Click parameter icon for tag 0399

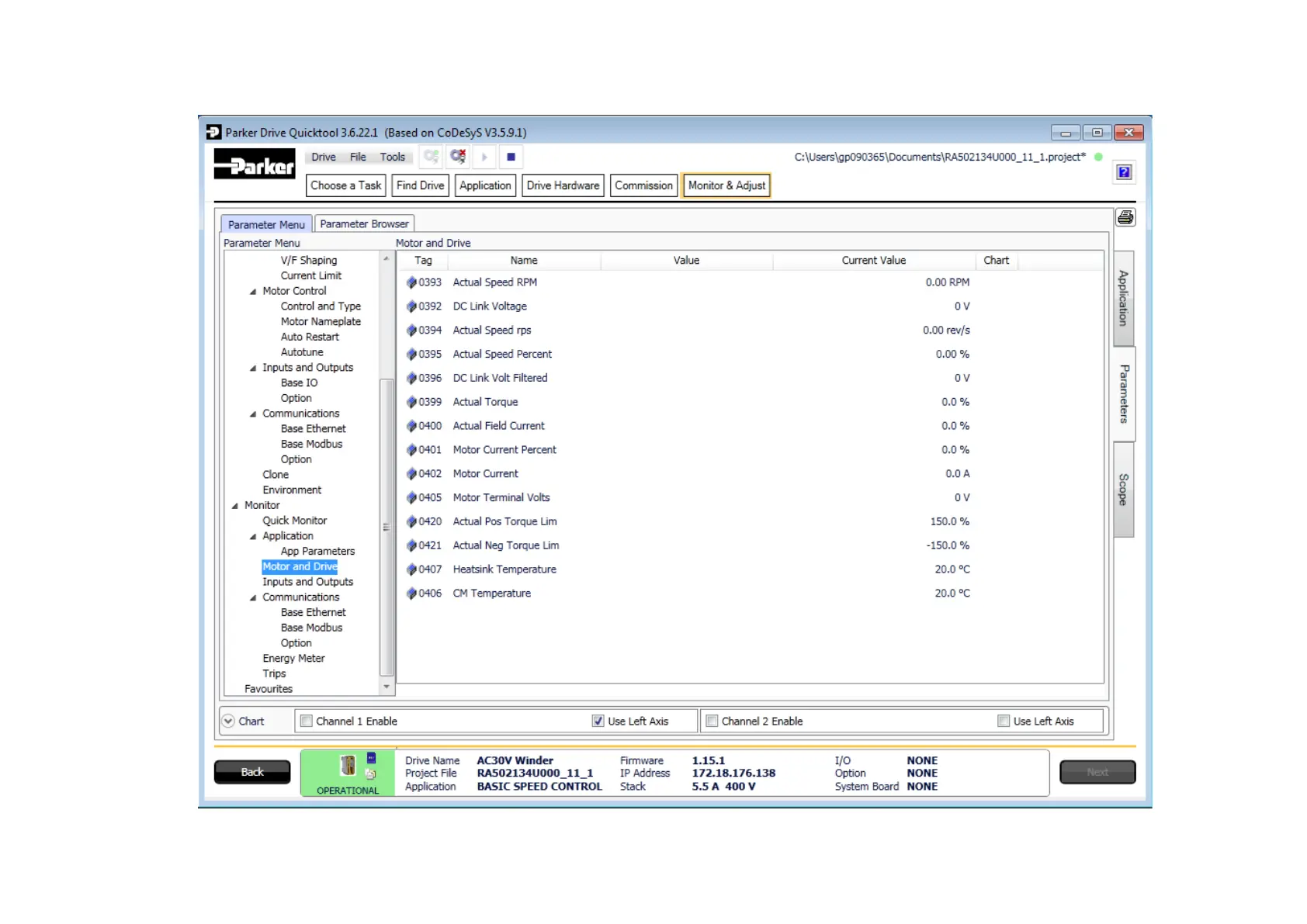point(411,402)
